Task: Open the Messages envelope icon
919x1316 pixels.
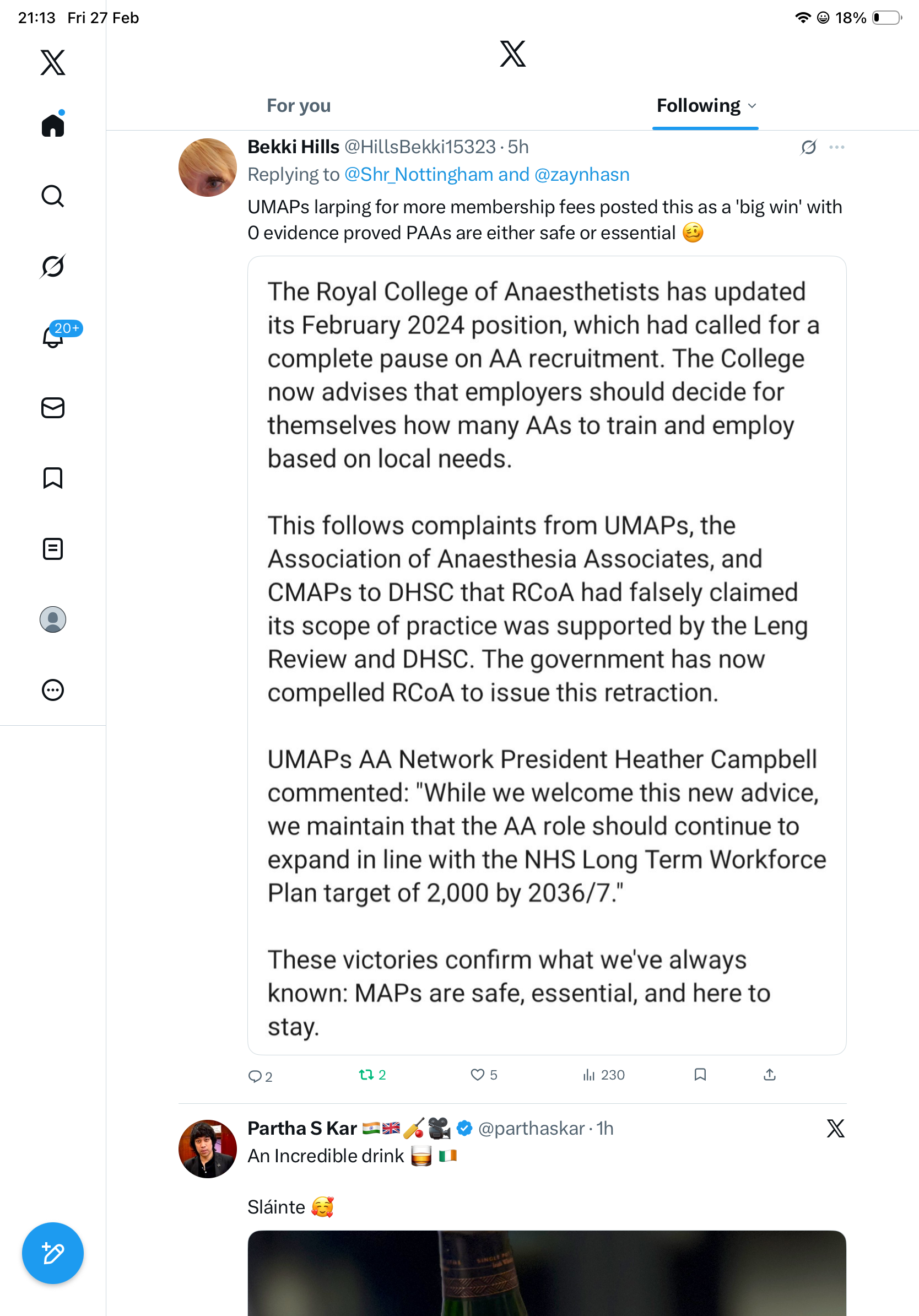Action: point(53,408)
